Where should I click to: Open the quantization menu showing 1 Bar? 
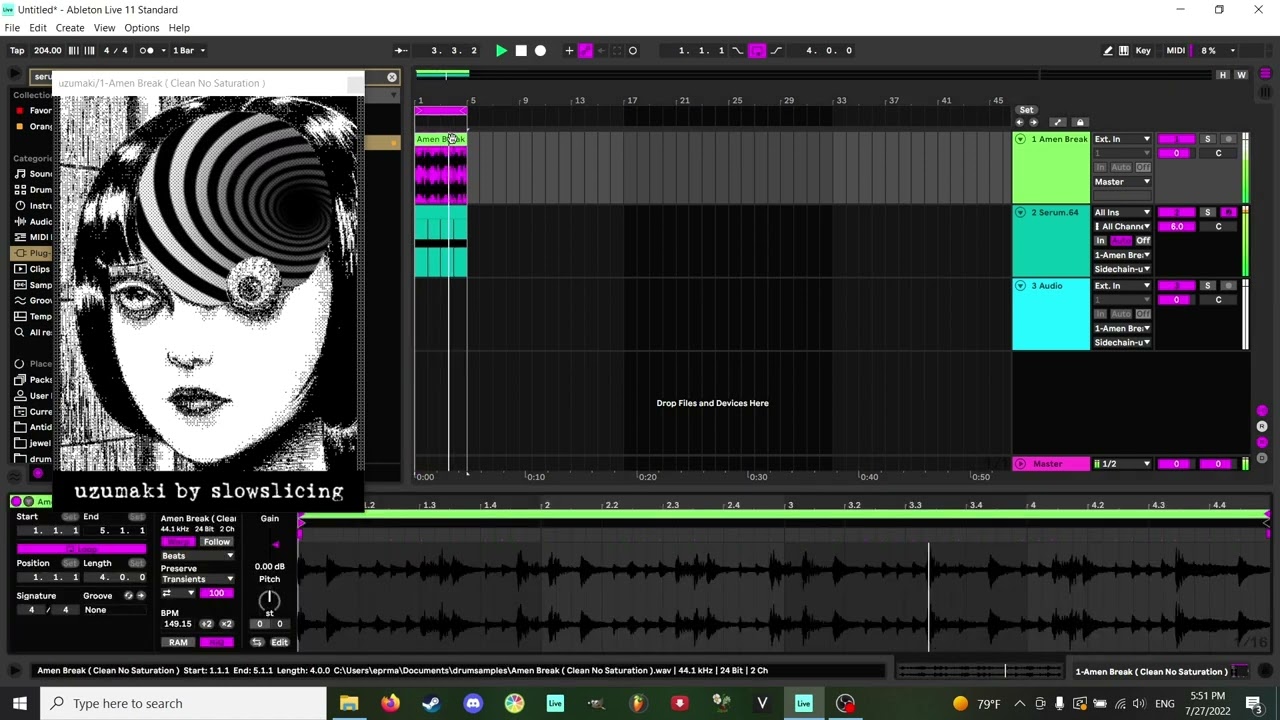[189, 50]
